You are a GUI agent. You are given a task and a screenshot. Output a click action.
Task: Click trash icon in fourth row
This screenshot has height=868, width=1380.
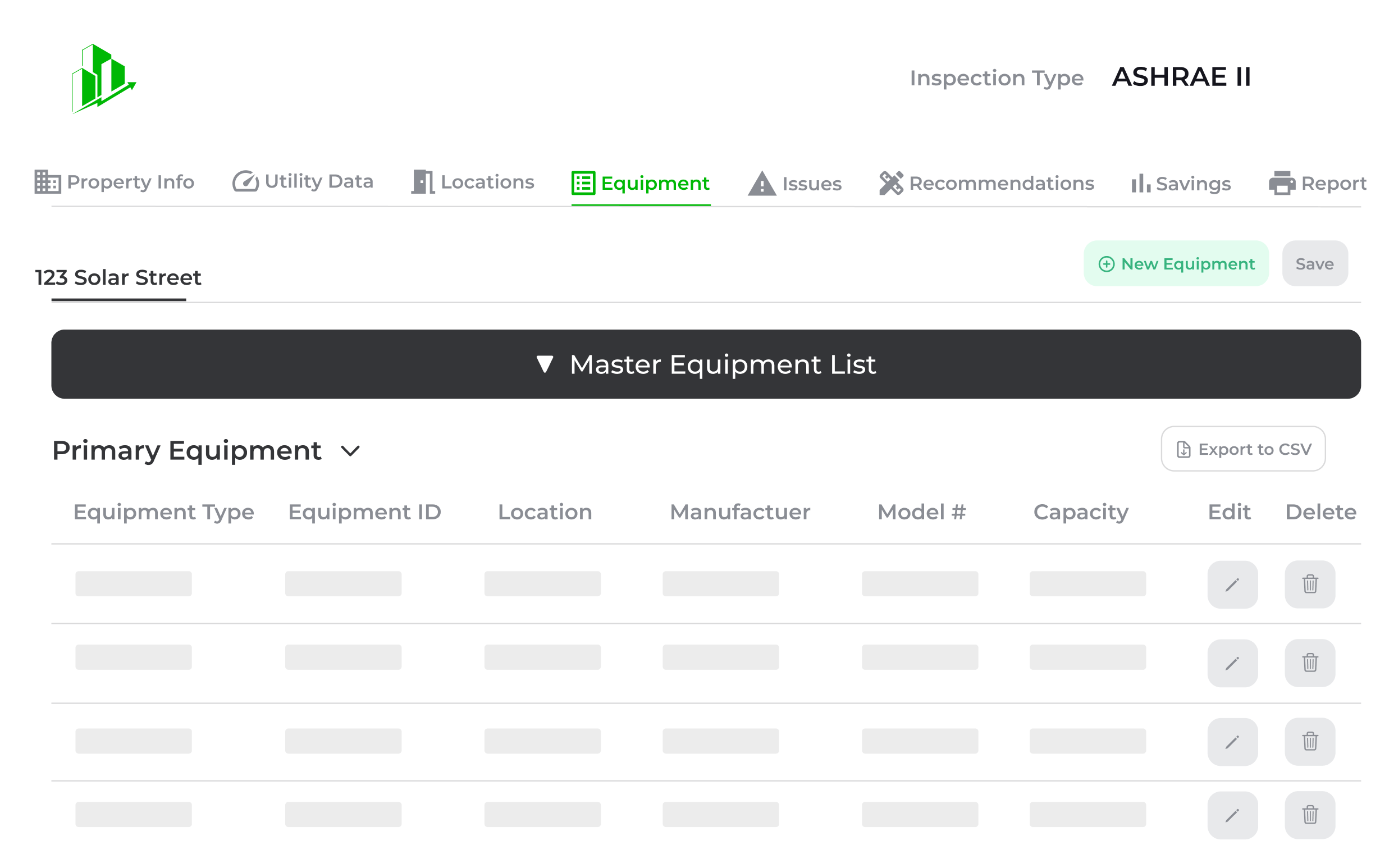click(x=1309, y=815)
